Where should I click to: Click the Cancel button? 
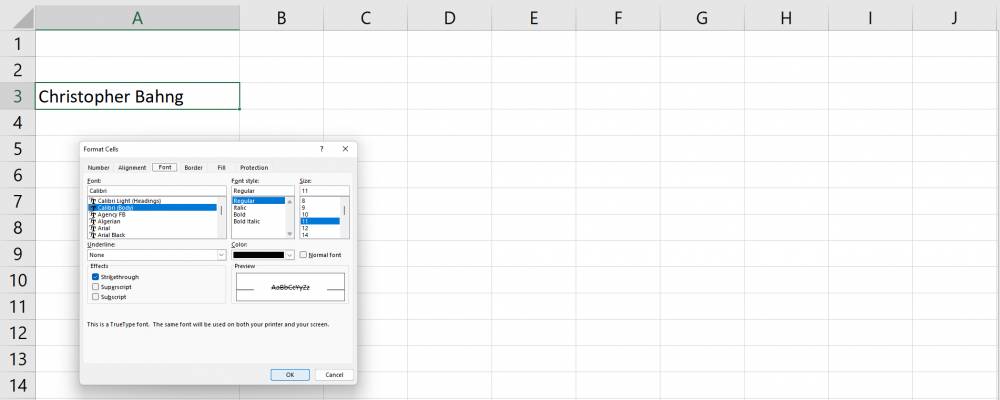(334, 375)
